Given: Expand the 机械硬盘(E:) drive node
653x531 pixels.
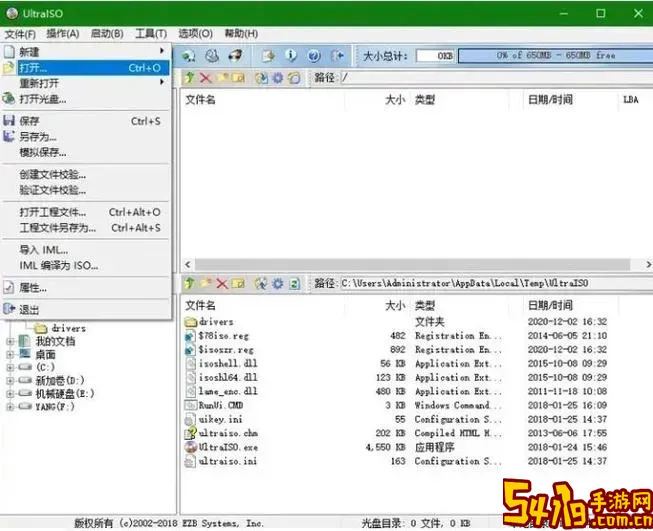Looking at the screenshot, I should (x=10, y=393).
